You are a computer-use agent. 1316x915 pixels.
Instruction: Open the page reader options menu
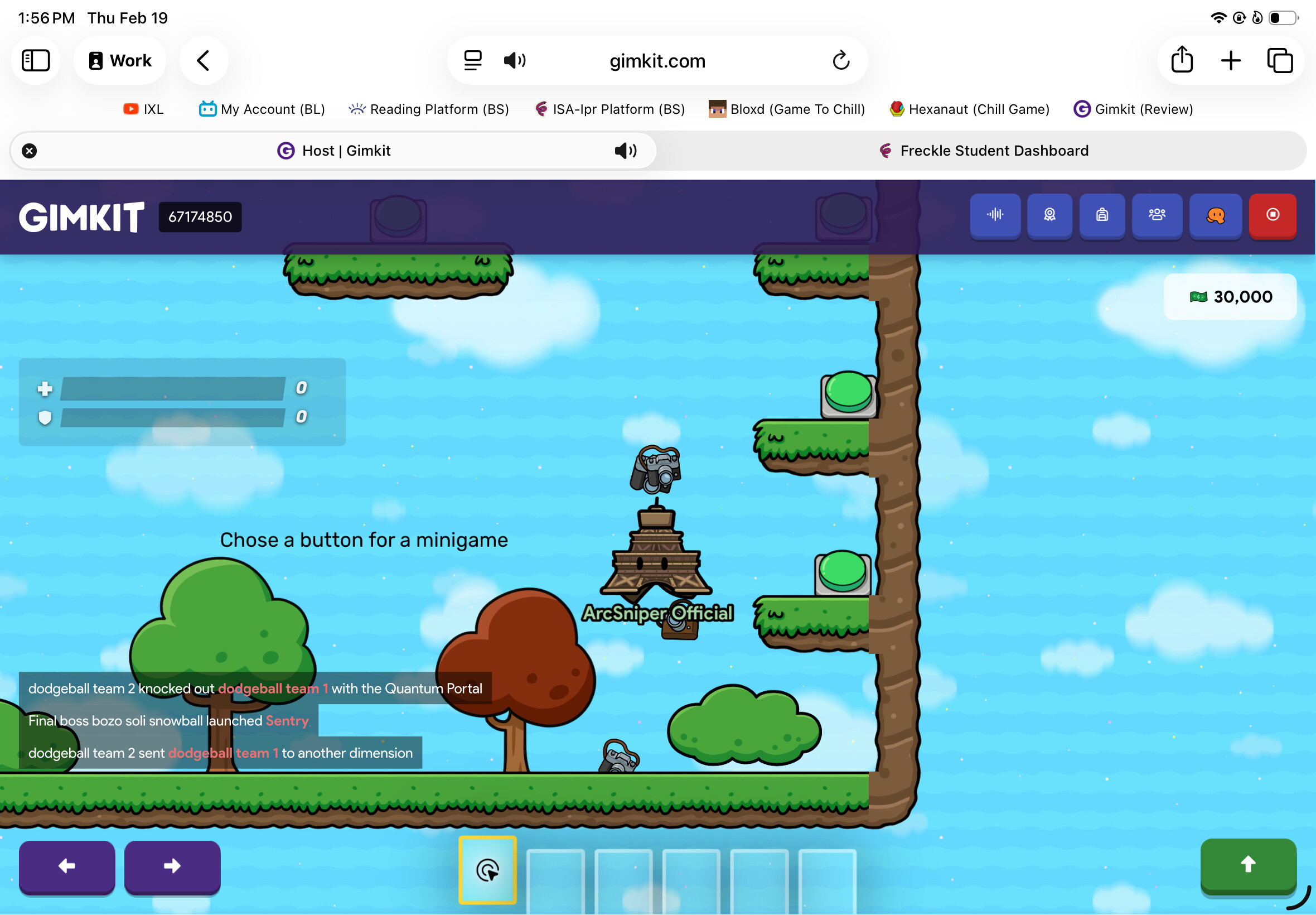coord(473,60)
